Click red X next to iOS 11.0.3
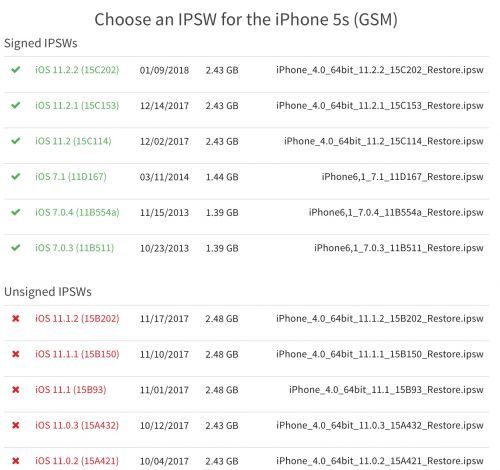Image resolution: width=500 pixels, height=470 pixels. coord(16,425)
